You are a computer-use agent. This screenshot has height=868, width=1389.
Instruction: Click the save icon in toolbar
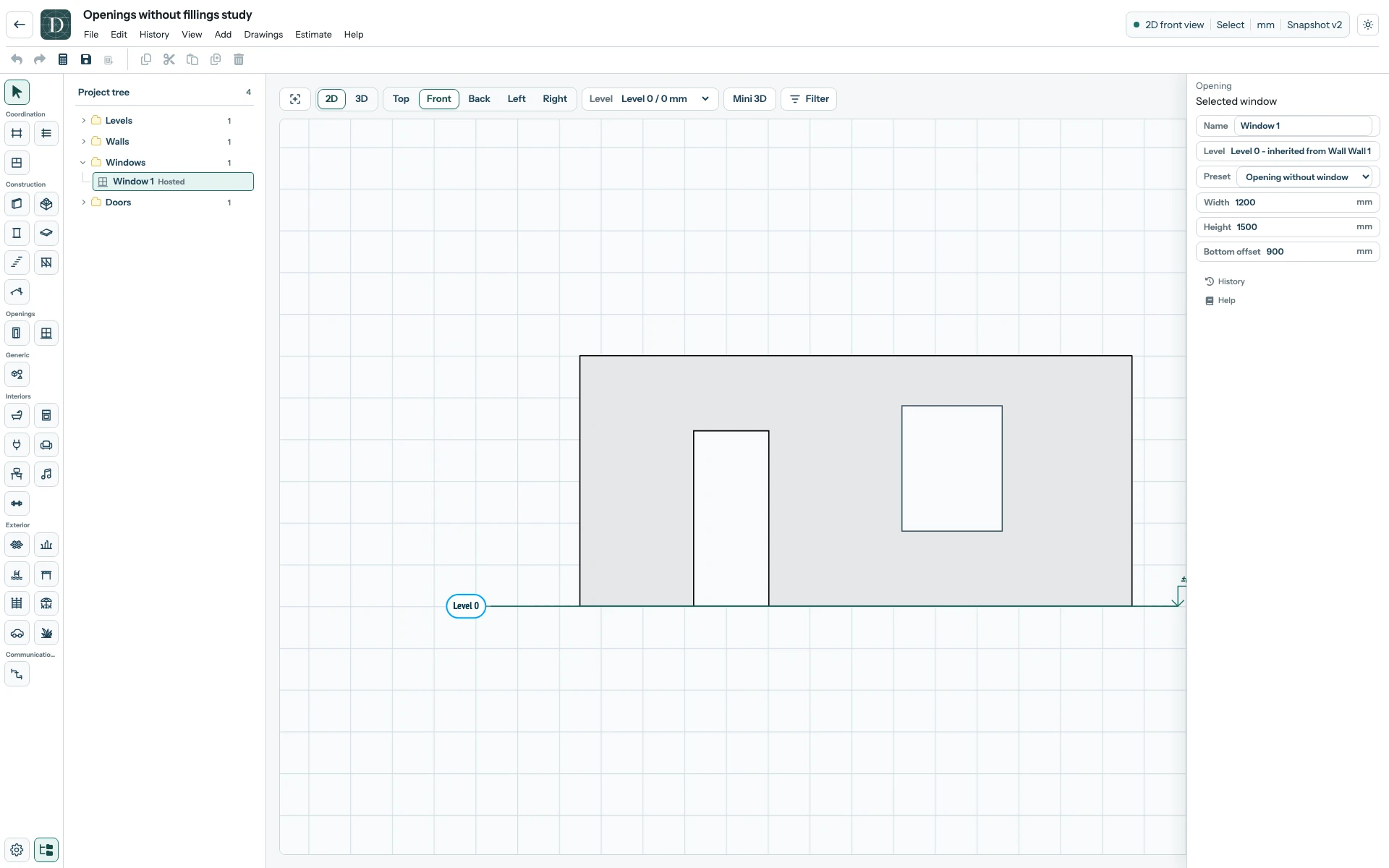pos(86,59)
